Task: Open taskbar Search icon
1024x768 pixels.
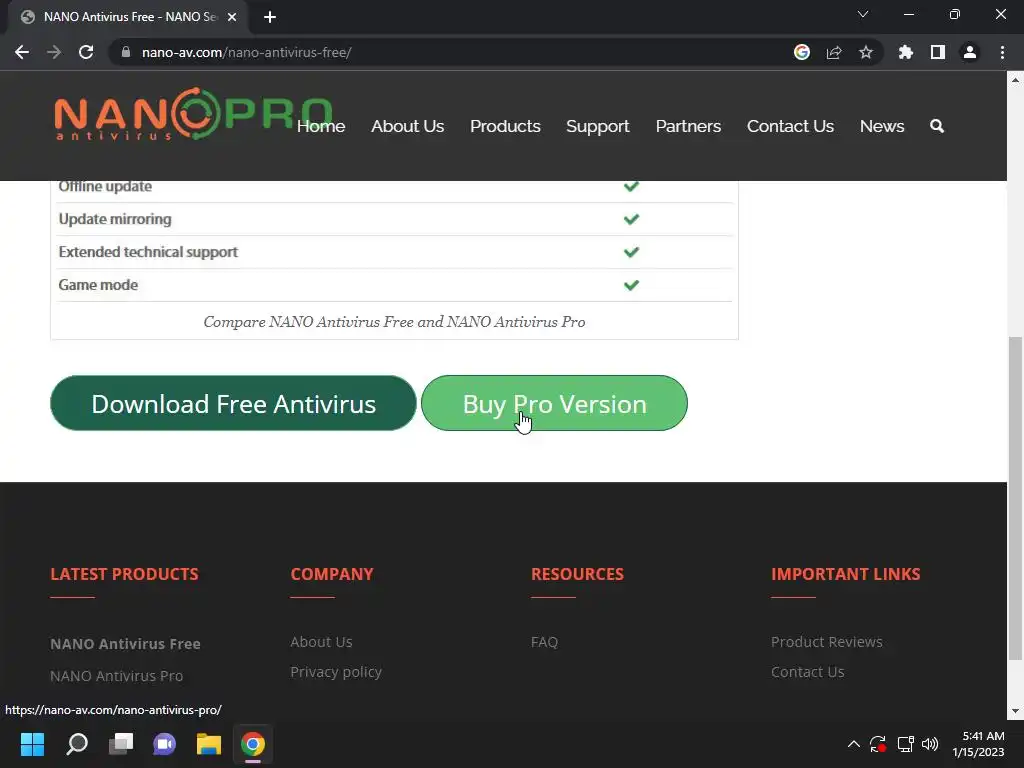Action: [x=77, y=744]
